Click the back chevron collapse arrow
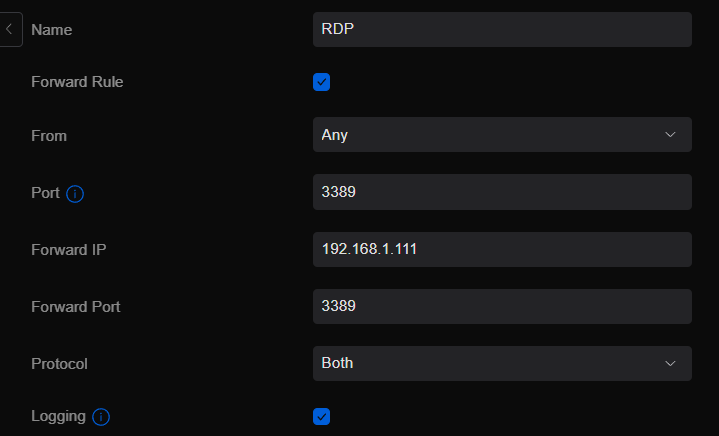 pyautogui.click(x=9, y=29)
